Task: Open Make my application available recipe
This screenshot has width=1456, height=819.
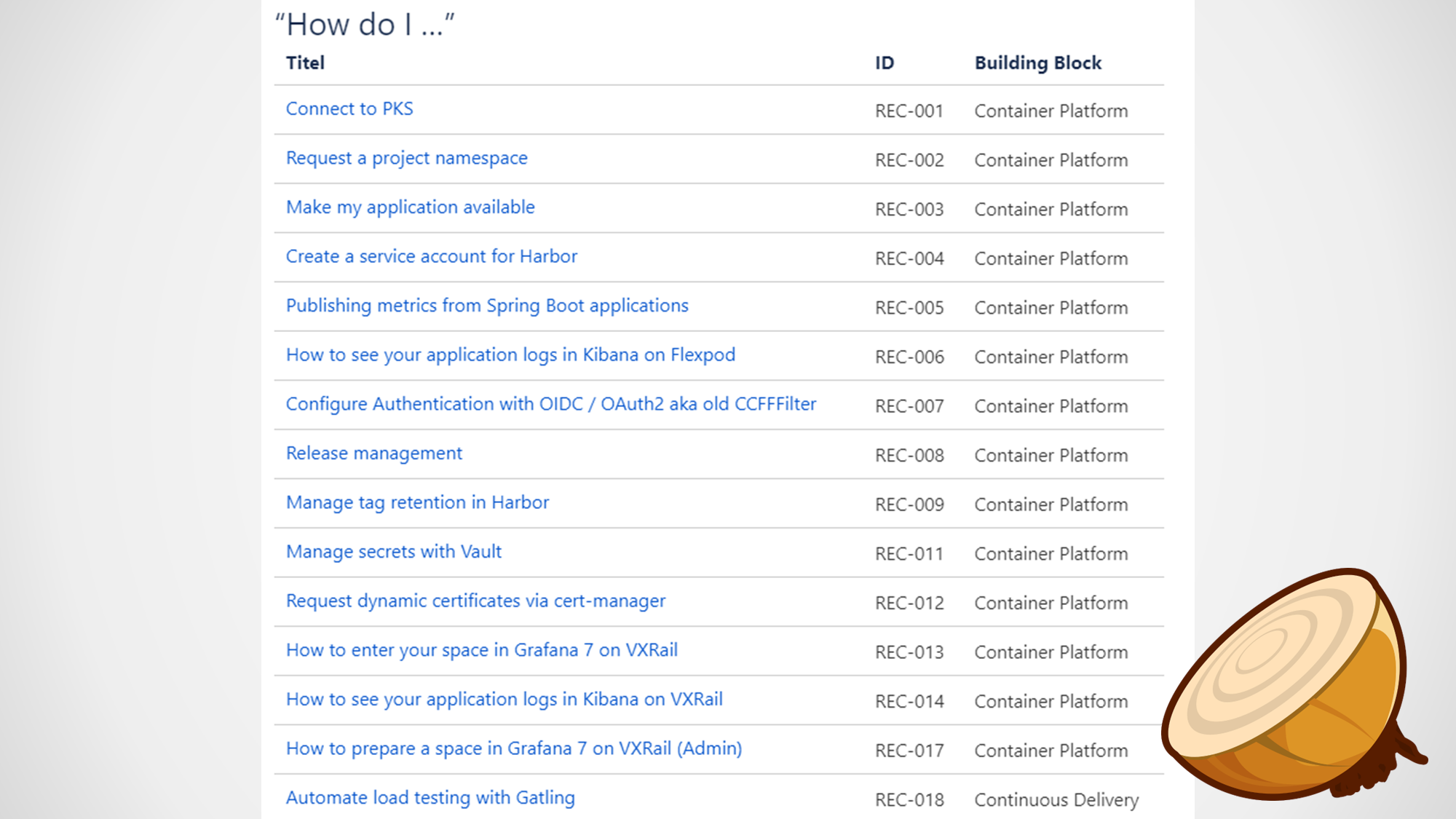Action: click(x=410, y=207)
